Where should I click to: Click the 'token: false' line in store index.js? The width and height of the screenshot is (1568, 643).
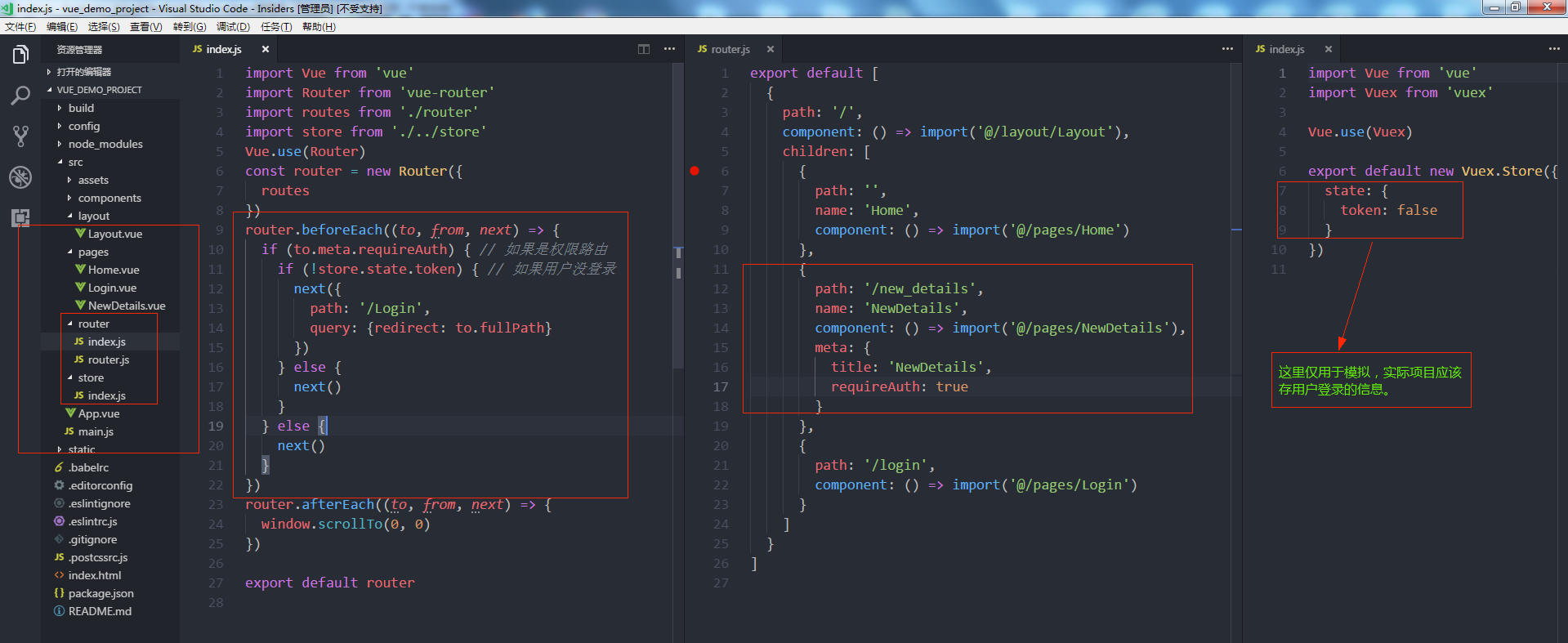1389,210
